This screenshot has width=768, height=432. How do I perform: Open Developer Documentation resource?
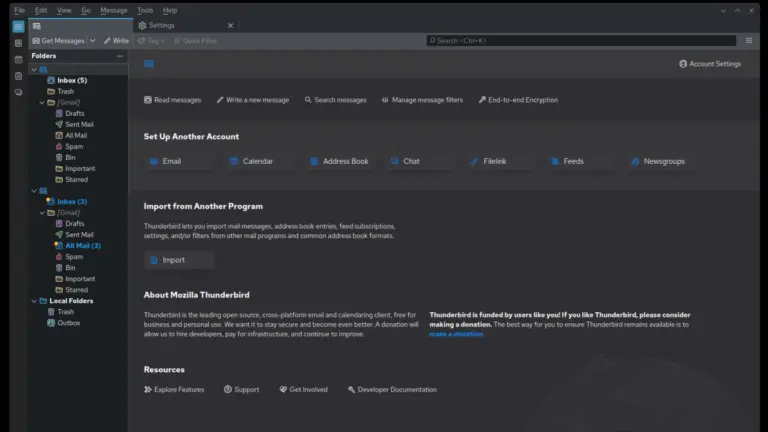click(x=392, y=389)
